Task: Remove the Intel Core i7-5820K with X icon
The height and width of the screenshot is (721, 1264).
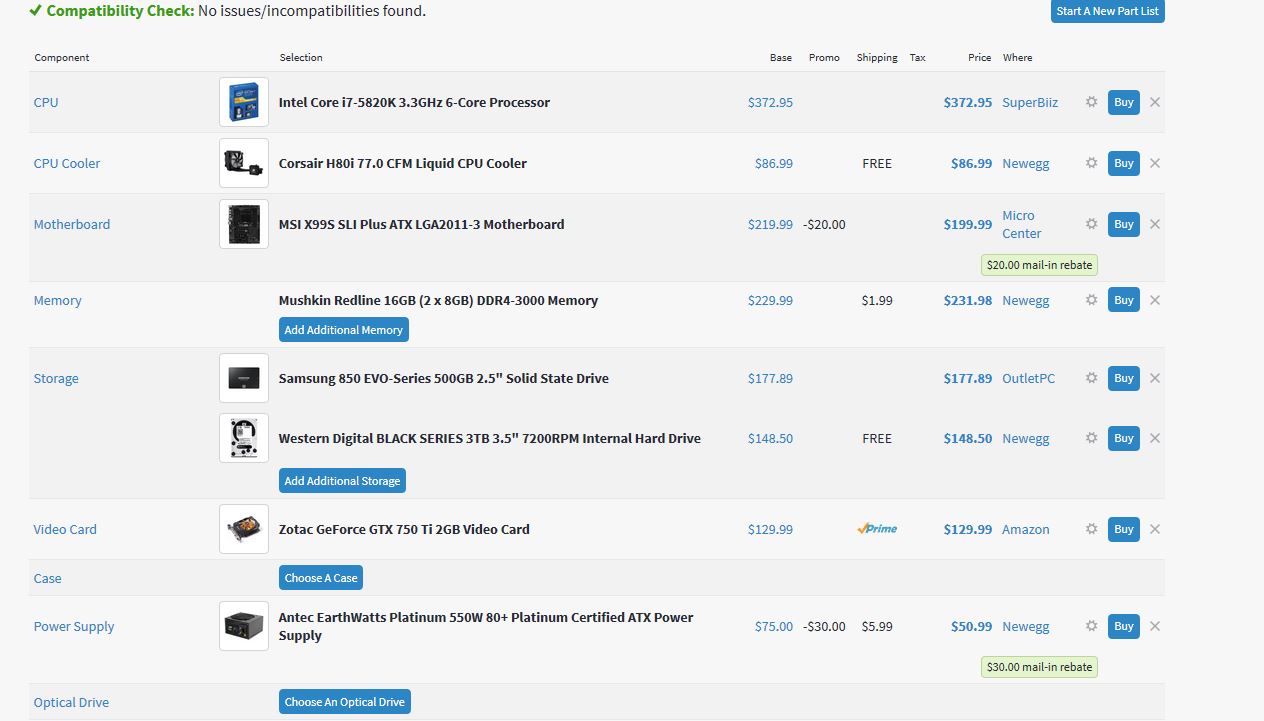Action: click(x=1155, y=102)
